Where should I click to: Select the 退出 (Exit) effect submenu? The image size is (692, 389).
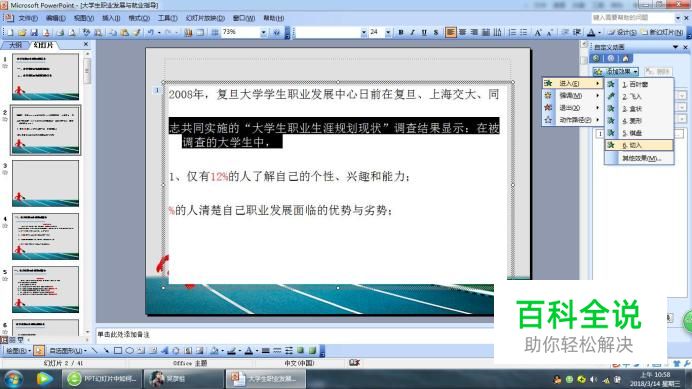click(572, 108)
